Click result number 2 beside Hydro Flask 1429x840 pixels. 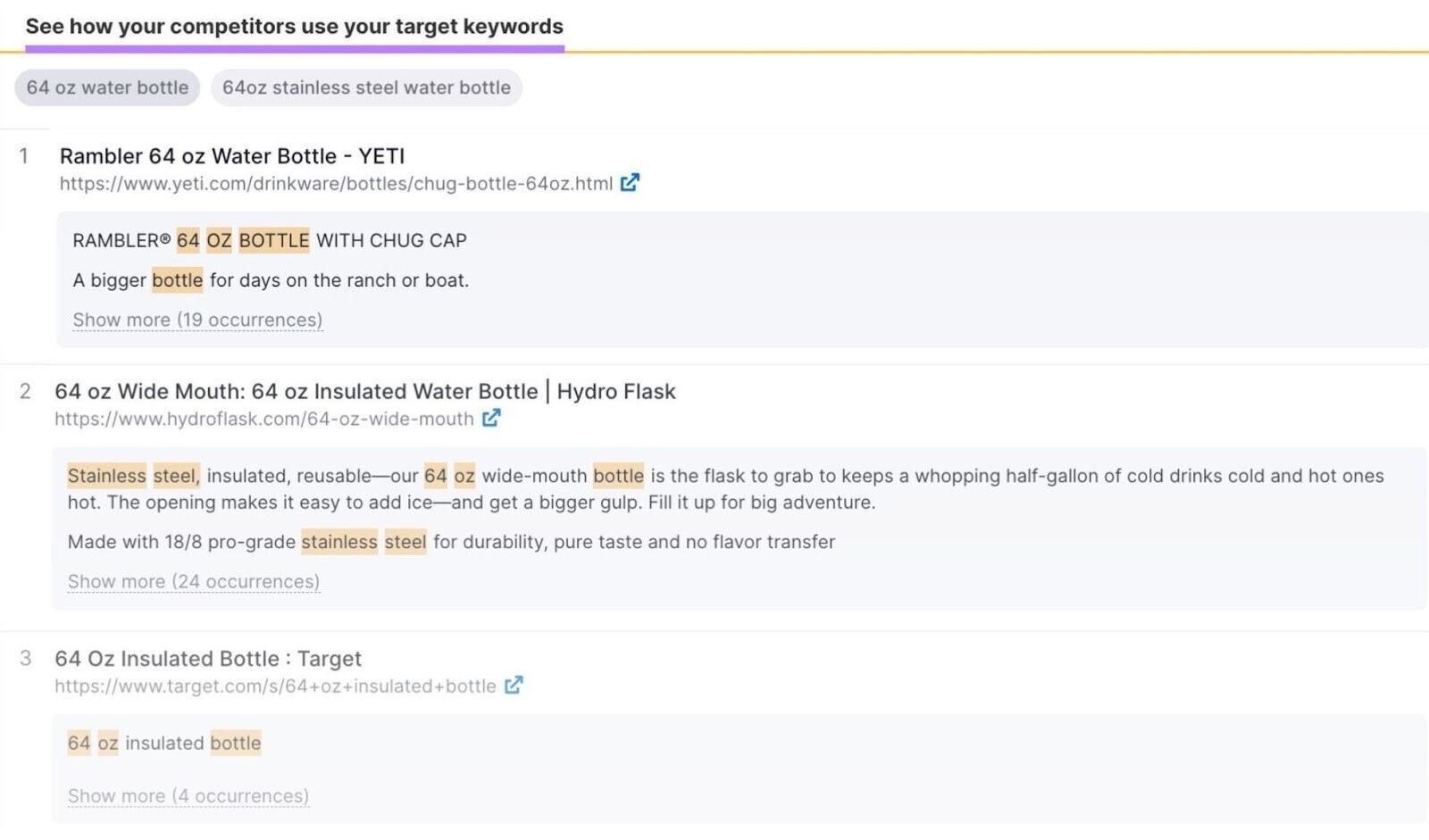point(24,390)
